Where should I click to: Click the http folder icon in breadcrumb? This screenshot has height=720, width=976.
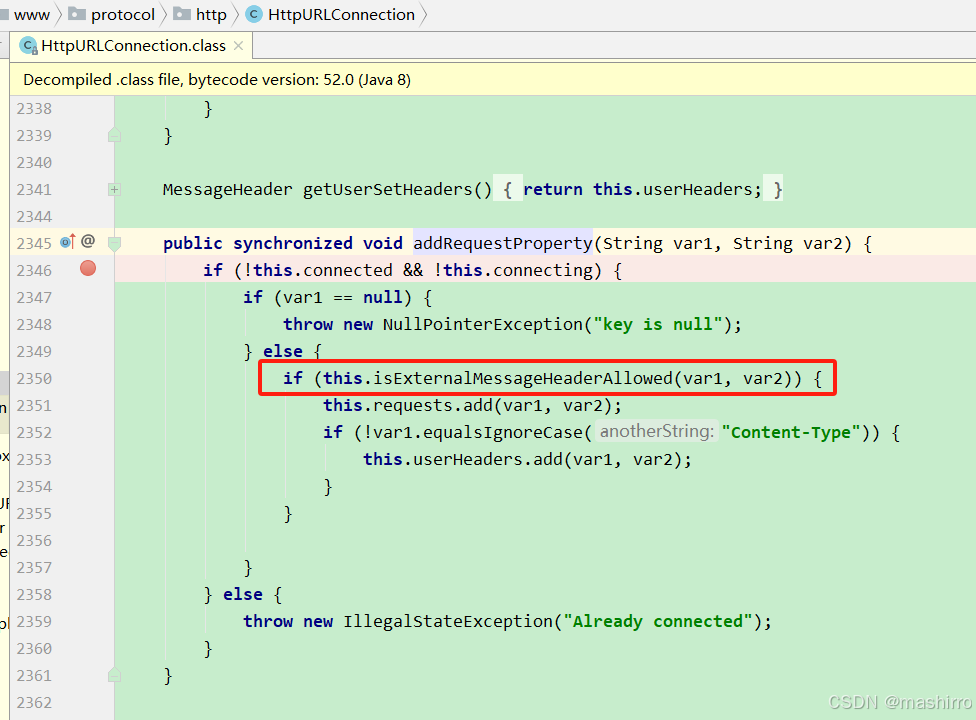tap(182, 14)
